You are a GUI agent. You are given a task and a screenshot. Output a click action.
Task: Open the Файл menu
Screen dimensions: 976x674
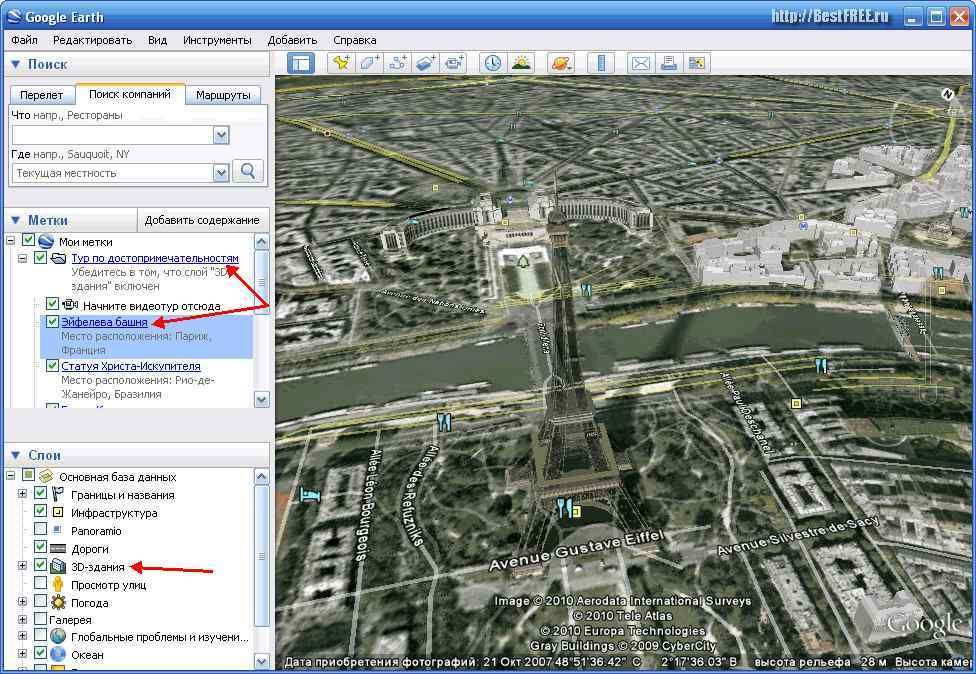click(x=24, y=40)
